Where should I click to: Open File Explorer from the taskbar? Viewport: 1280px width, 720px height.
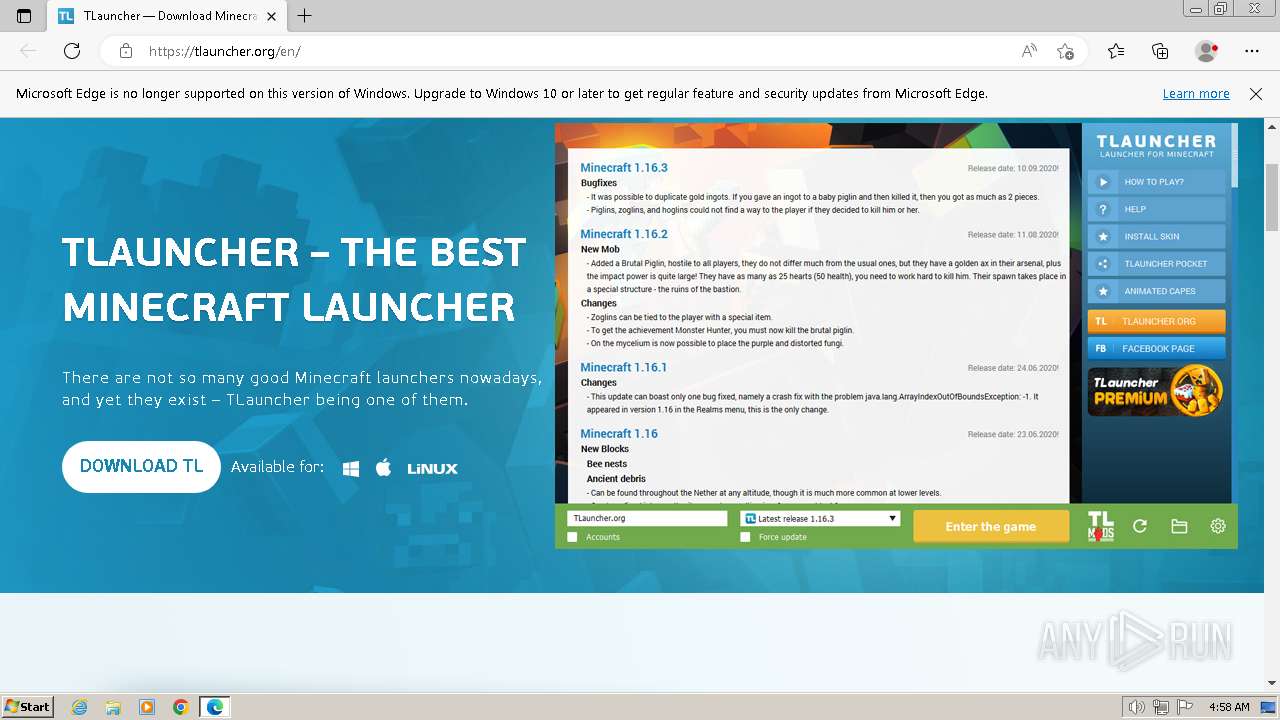pyautogui.click(x=113, y=707)
